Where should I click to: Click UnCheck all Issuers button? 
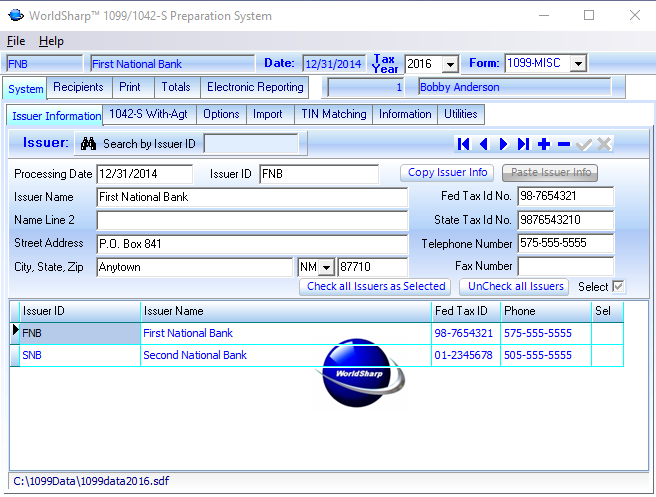tap(515, 287)
